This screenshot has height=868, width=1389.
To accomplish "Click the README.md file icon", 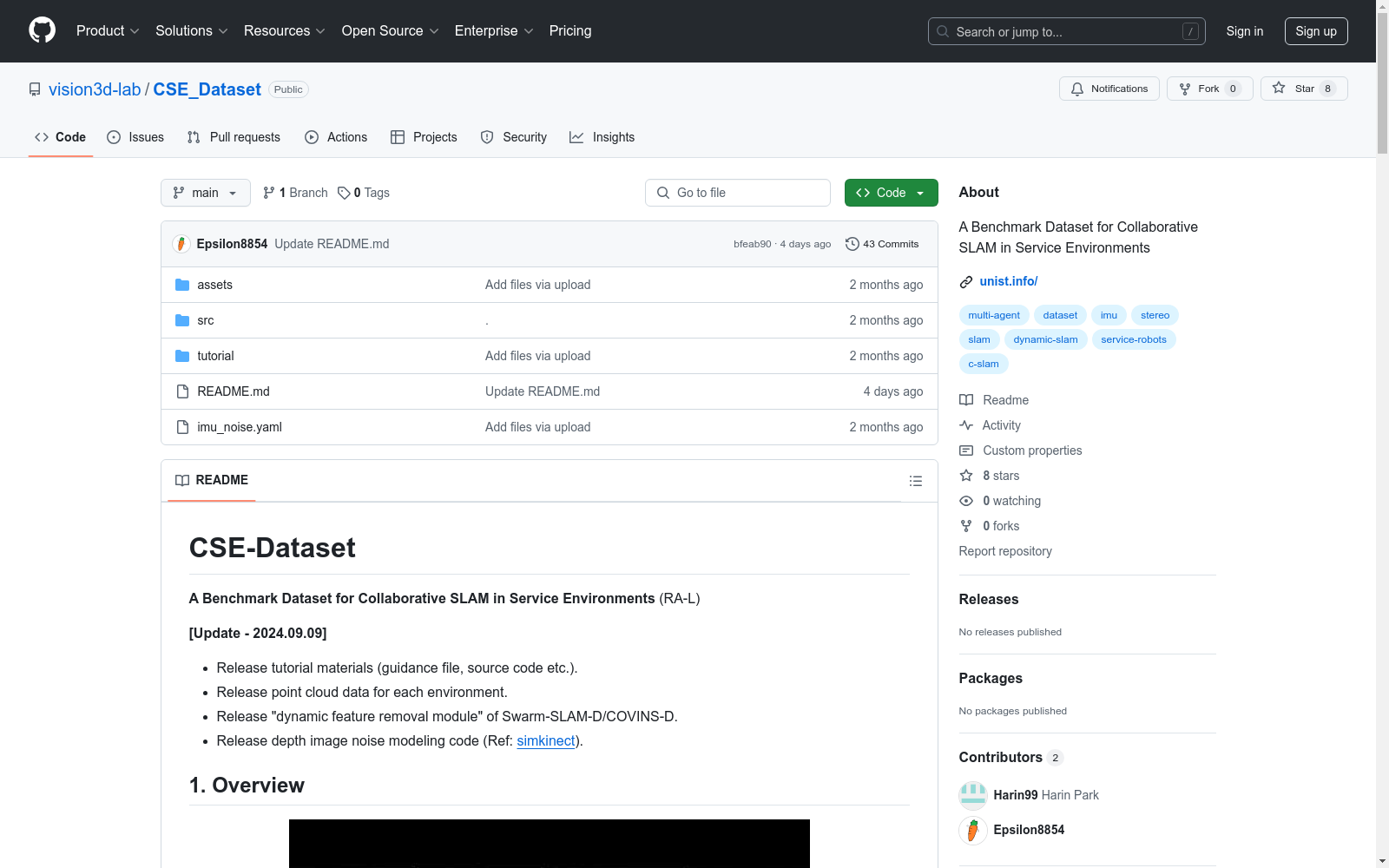I will [x=182, y=391].
